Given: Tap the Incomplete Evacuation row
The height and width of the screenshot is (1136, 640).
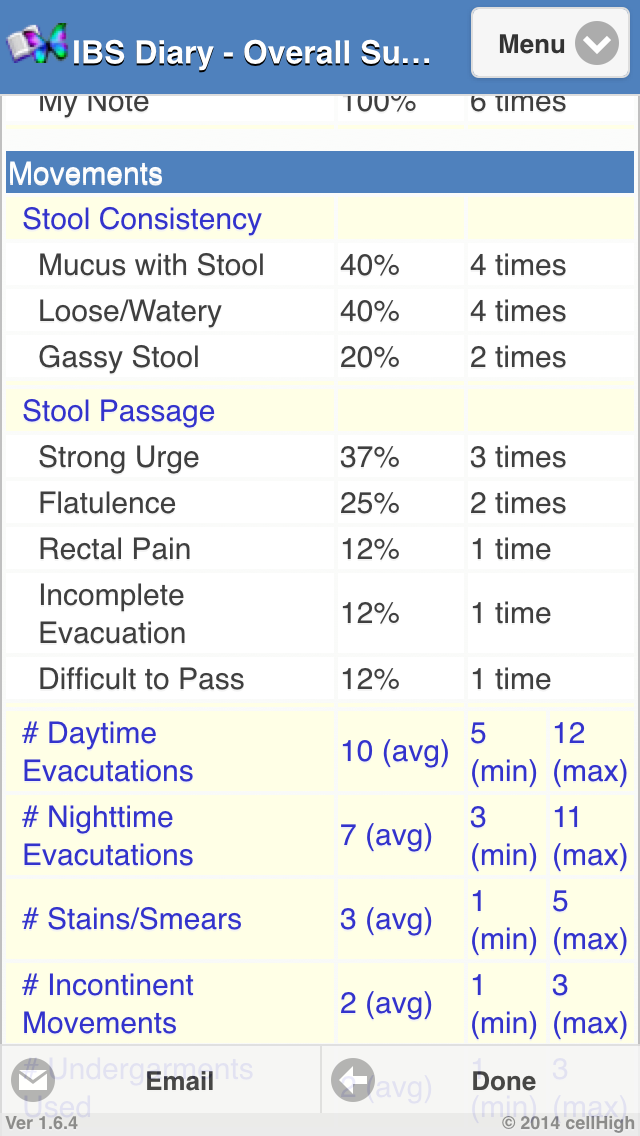Looking at the screenshot, I should point(112,614).
